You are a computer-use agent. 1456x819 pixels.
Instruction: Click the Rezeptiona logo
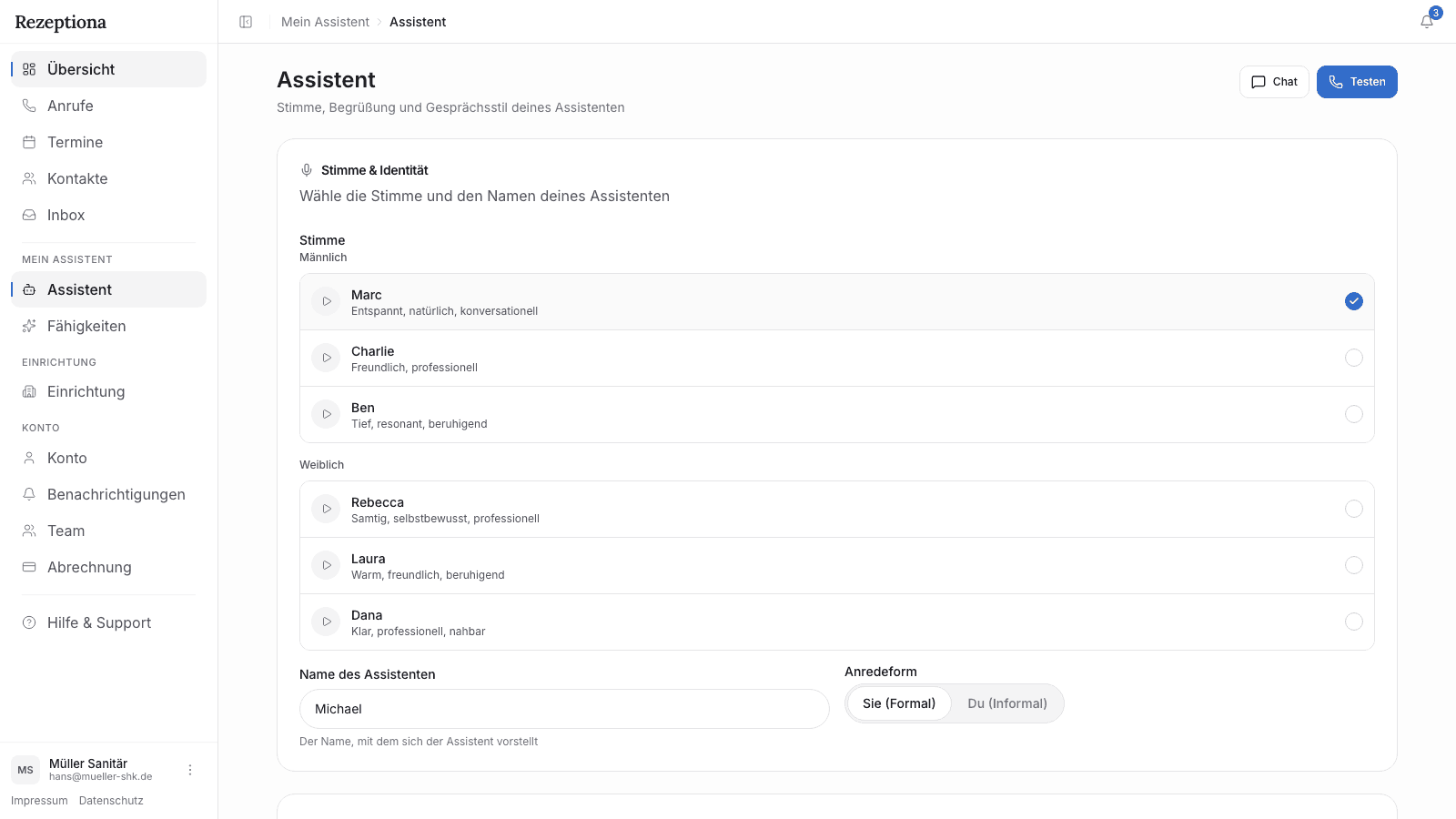[x=60, y=23]
